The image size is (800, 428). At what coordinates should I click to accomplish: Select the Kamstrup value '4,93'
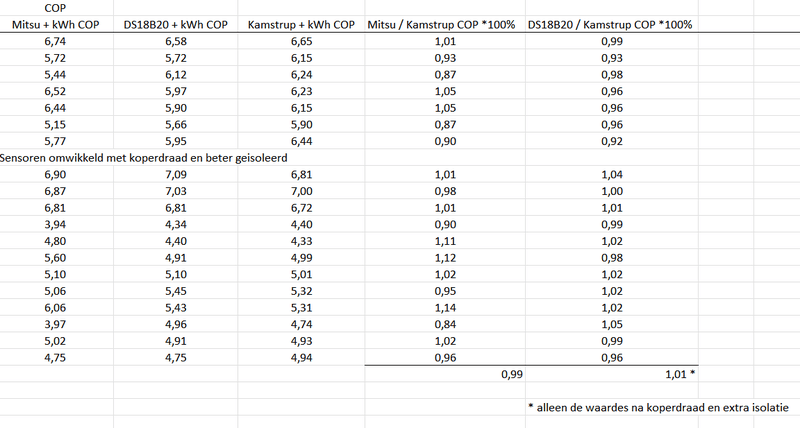pyautogui.click(x=302, y=341)
